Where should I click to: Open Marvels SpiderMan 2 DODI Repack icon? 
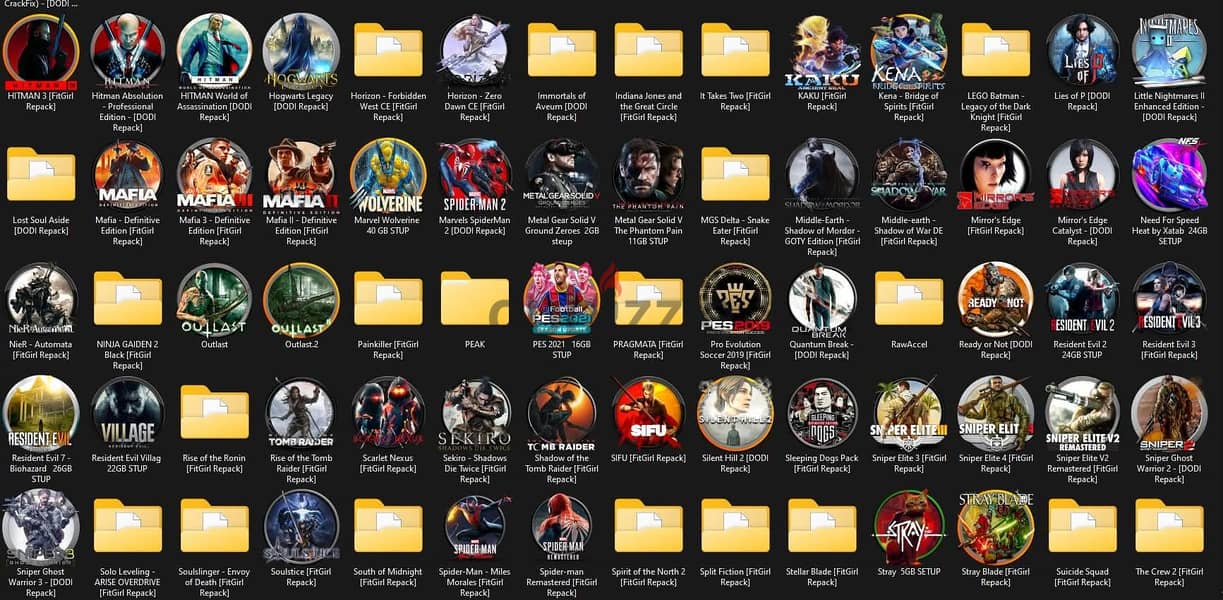pyautogui.click(x=475, y=176)
